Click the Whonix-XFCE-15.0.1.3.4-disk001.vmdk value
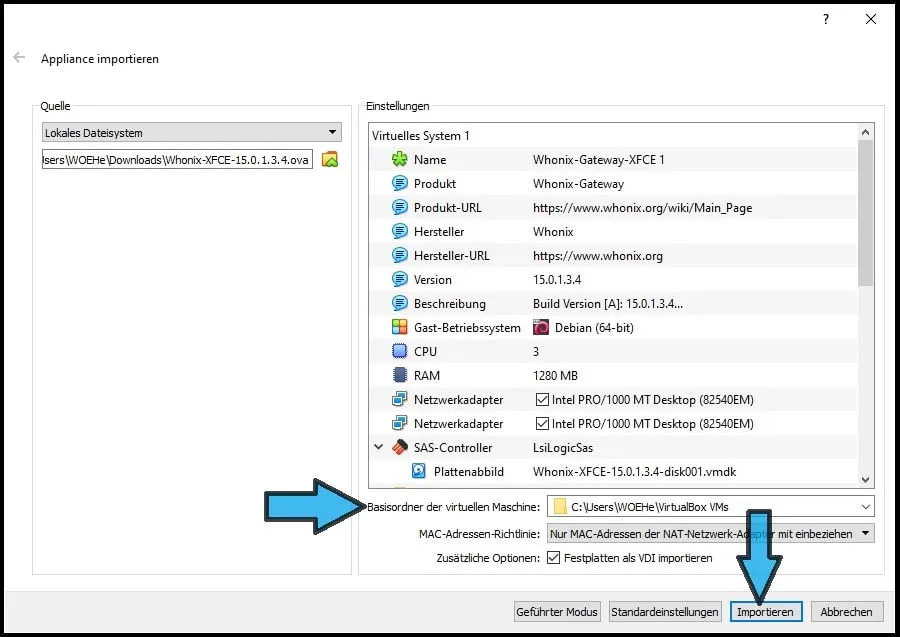Image resolution: width=900 pixels, height=637 pixels. click(x=634, y=472)
